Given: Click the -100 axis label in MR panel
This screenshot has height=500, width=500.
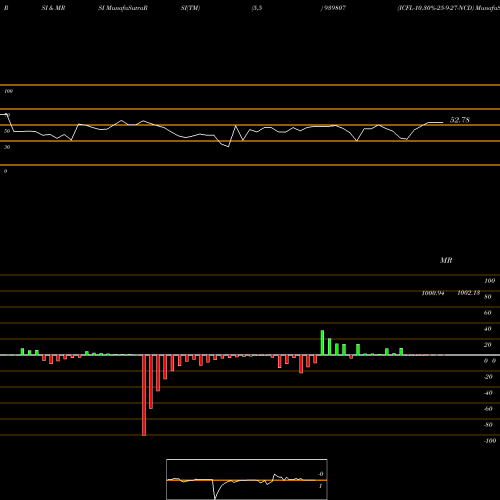Looking at the screenshot, I should pyautogui.click(x=490, y=441).
